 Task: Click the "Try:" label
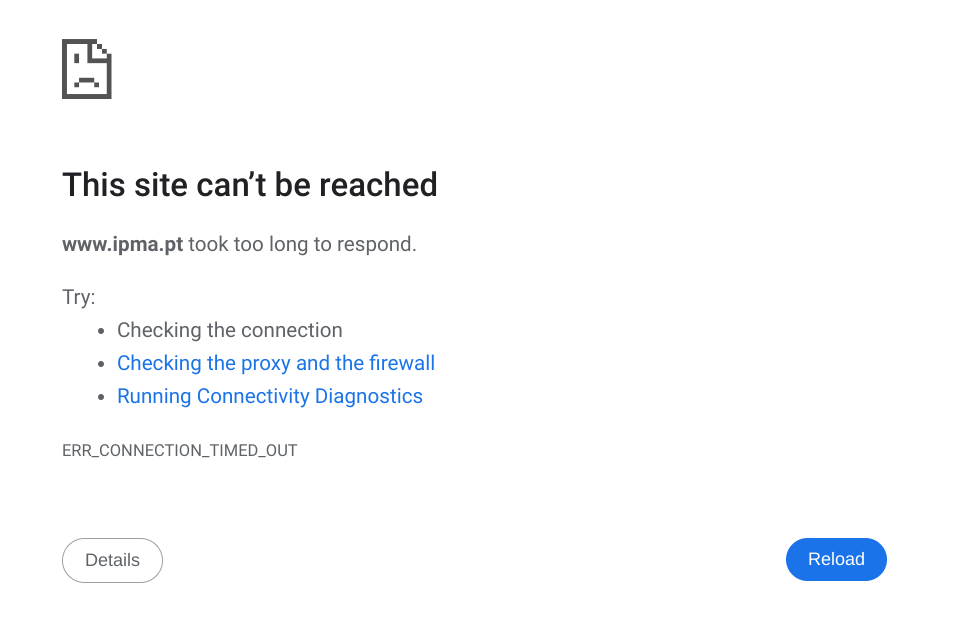click(x=78, y=297)
